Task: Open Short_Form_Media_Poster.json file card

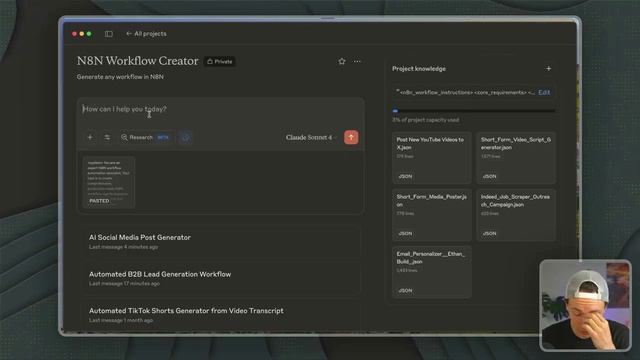Action: click(431, 215)
